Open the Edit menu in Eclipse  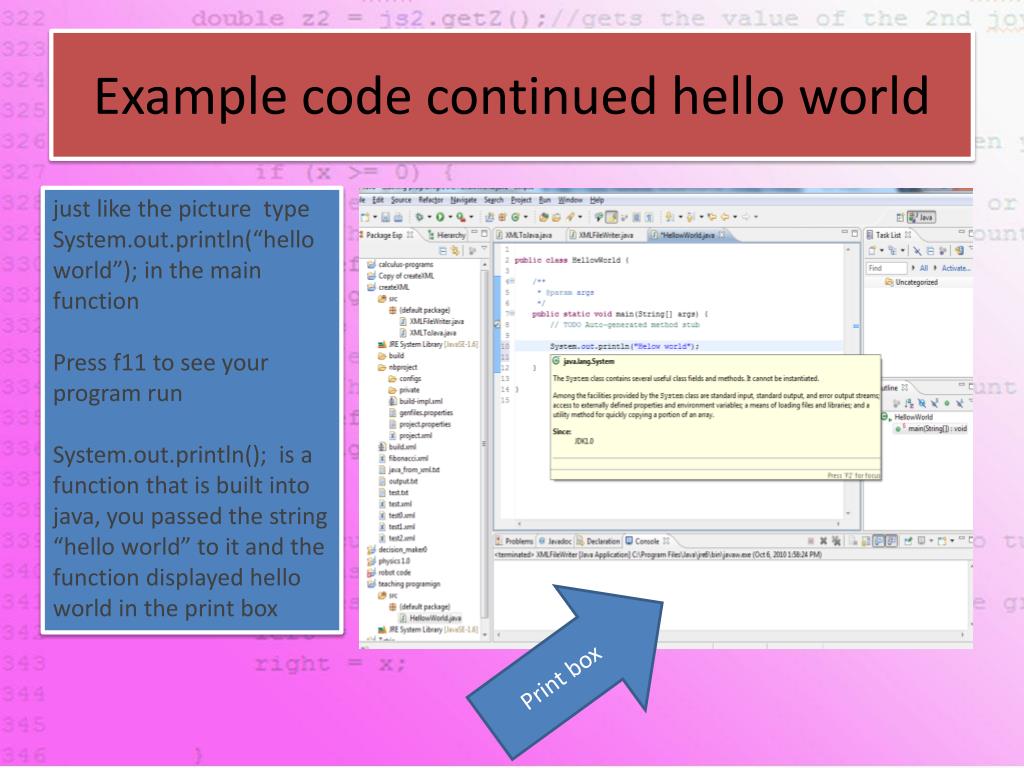point(378,200)
